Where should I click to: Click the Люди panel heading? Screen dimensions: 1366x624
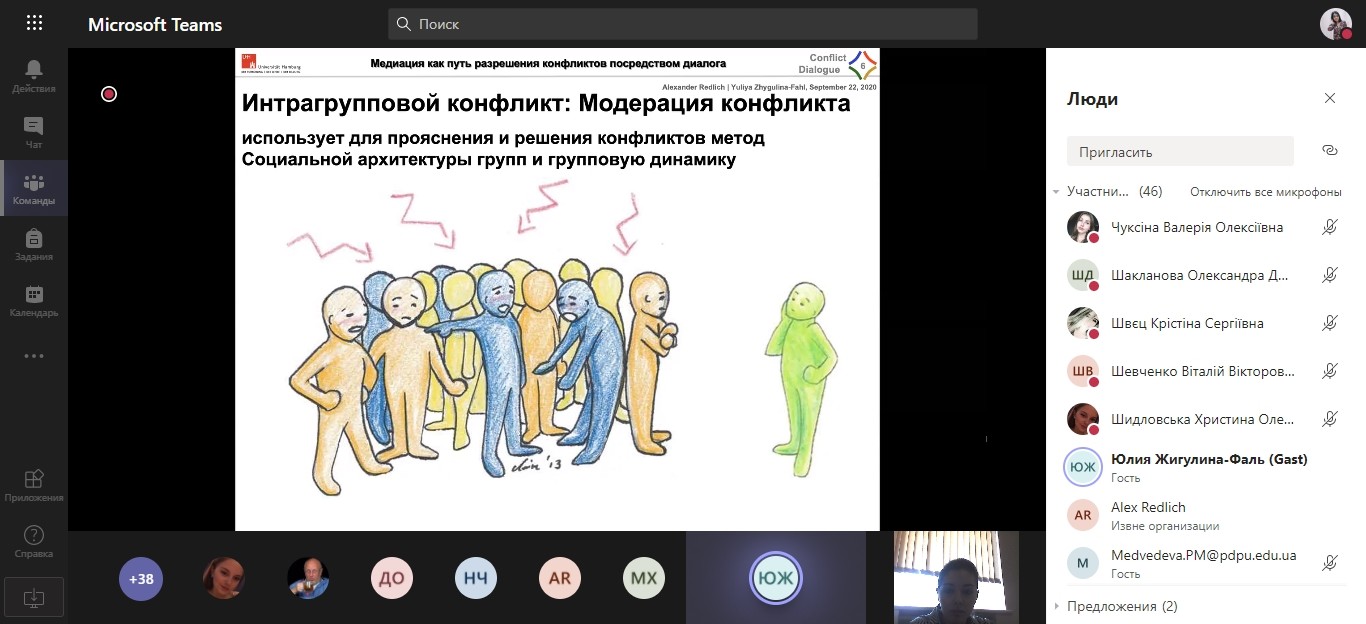(1092, 99)
